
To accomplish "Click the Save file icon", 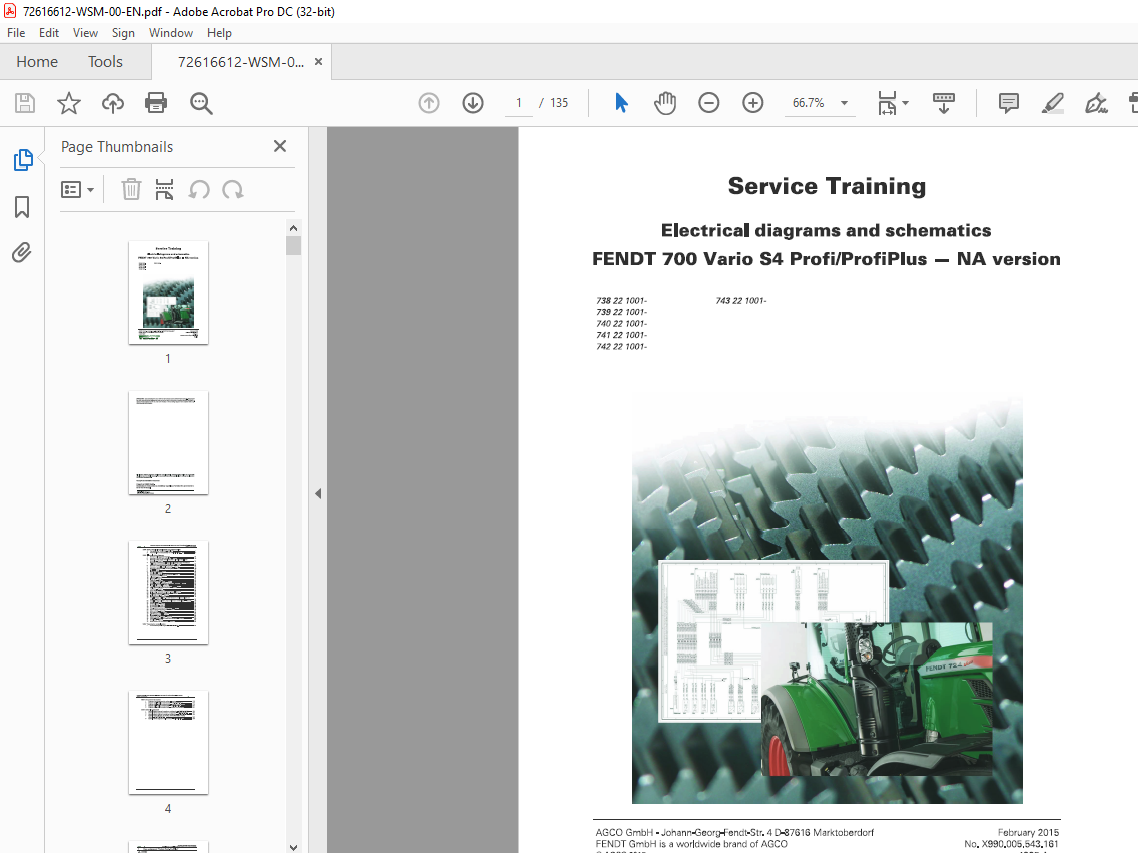I will click(x=25, y=103).
